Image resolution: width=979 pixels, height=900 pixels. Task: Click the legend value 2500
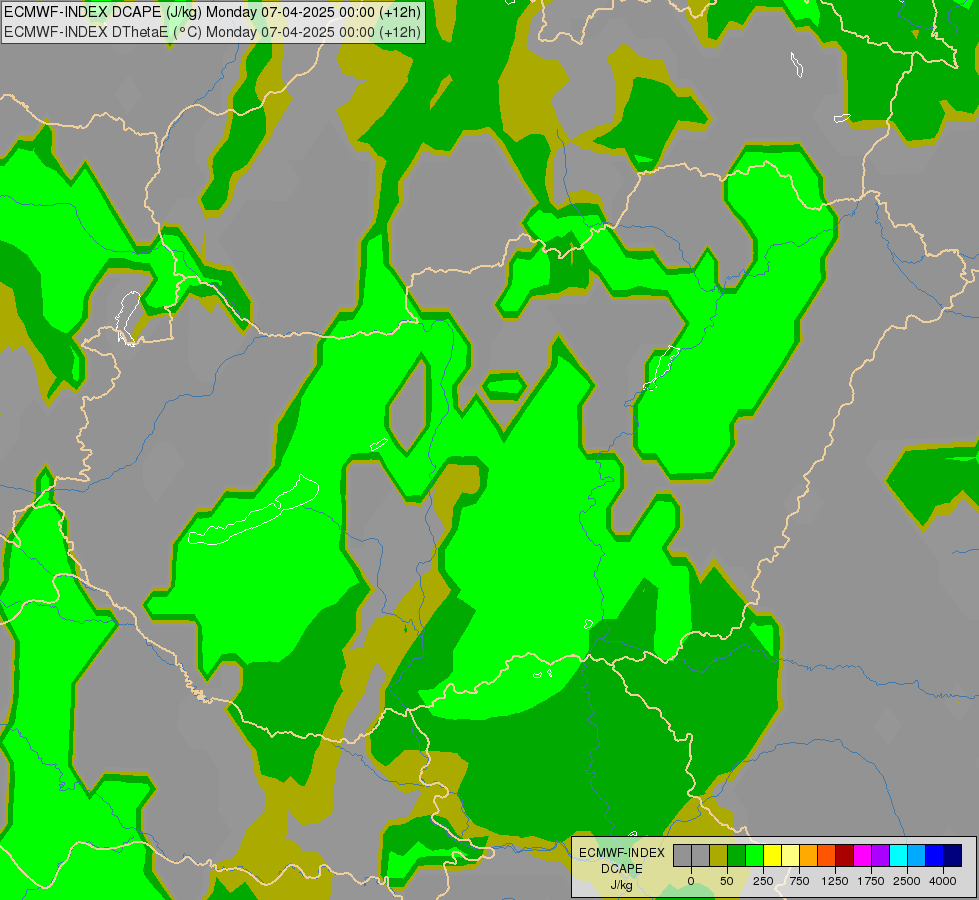coord(907,881)
